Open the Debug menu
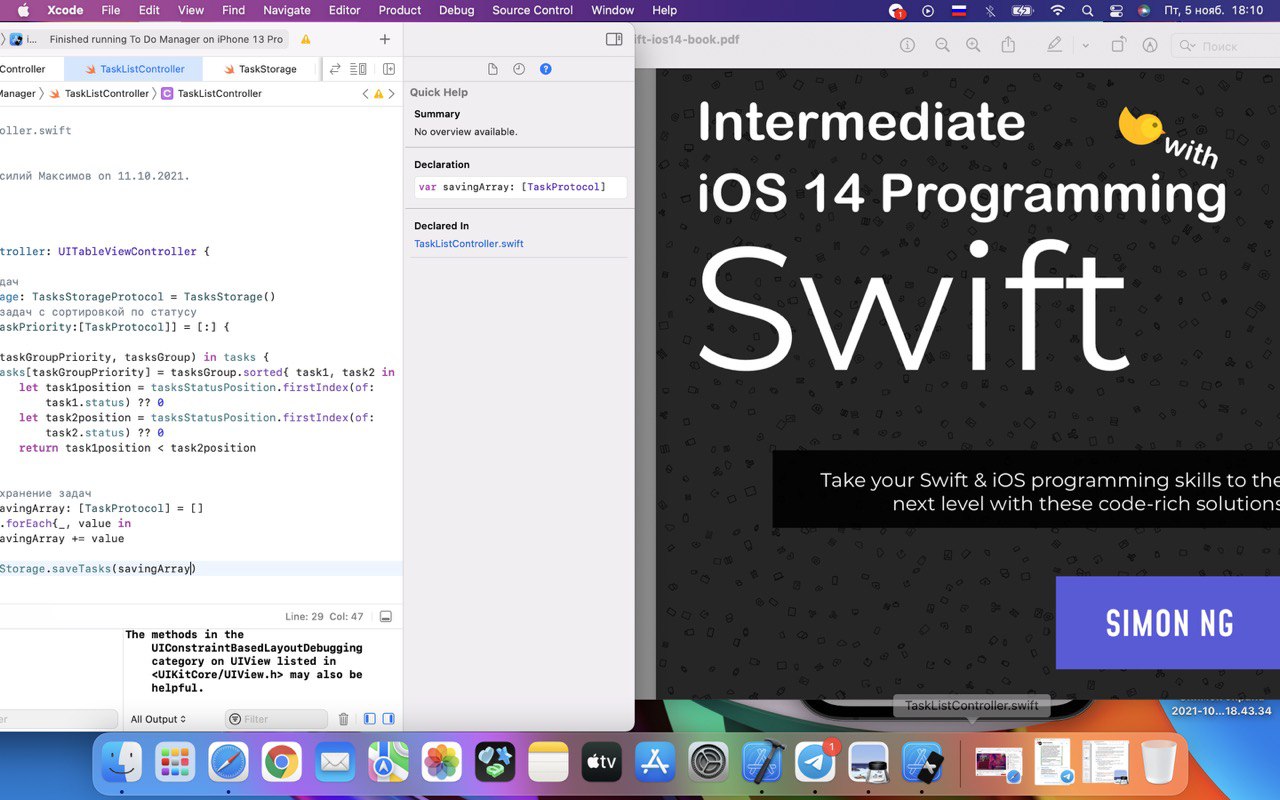Screen dimensions: 1280x800 457,10
